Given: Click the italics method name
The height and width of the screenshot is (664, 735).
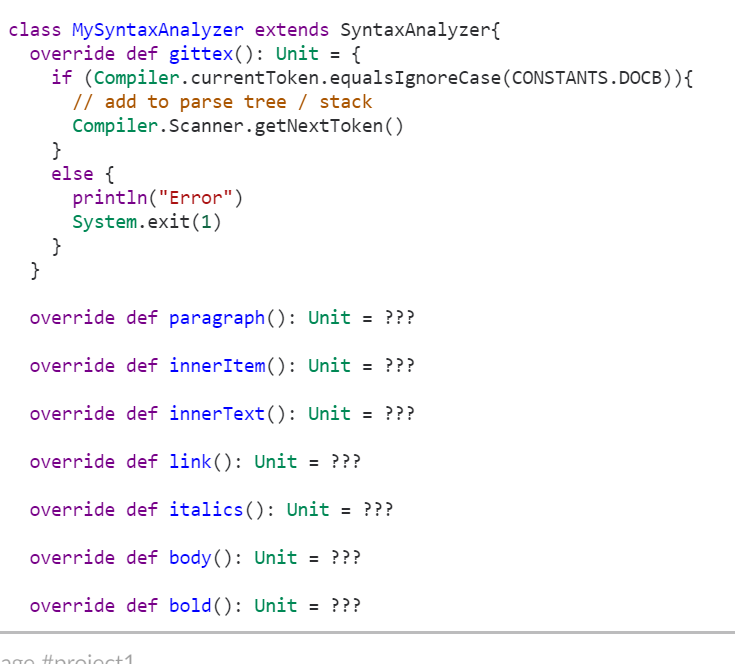Looking at the screenshot, I should point(206,510).
